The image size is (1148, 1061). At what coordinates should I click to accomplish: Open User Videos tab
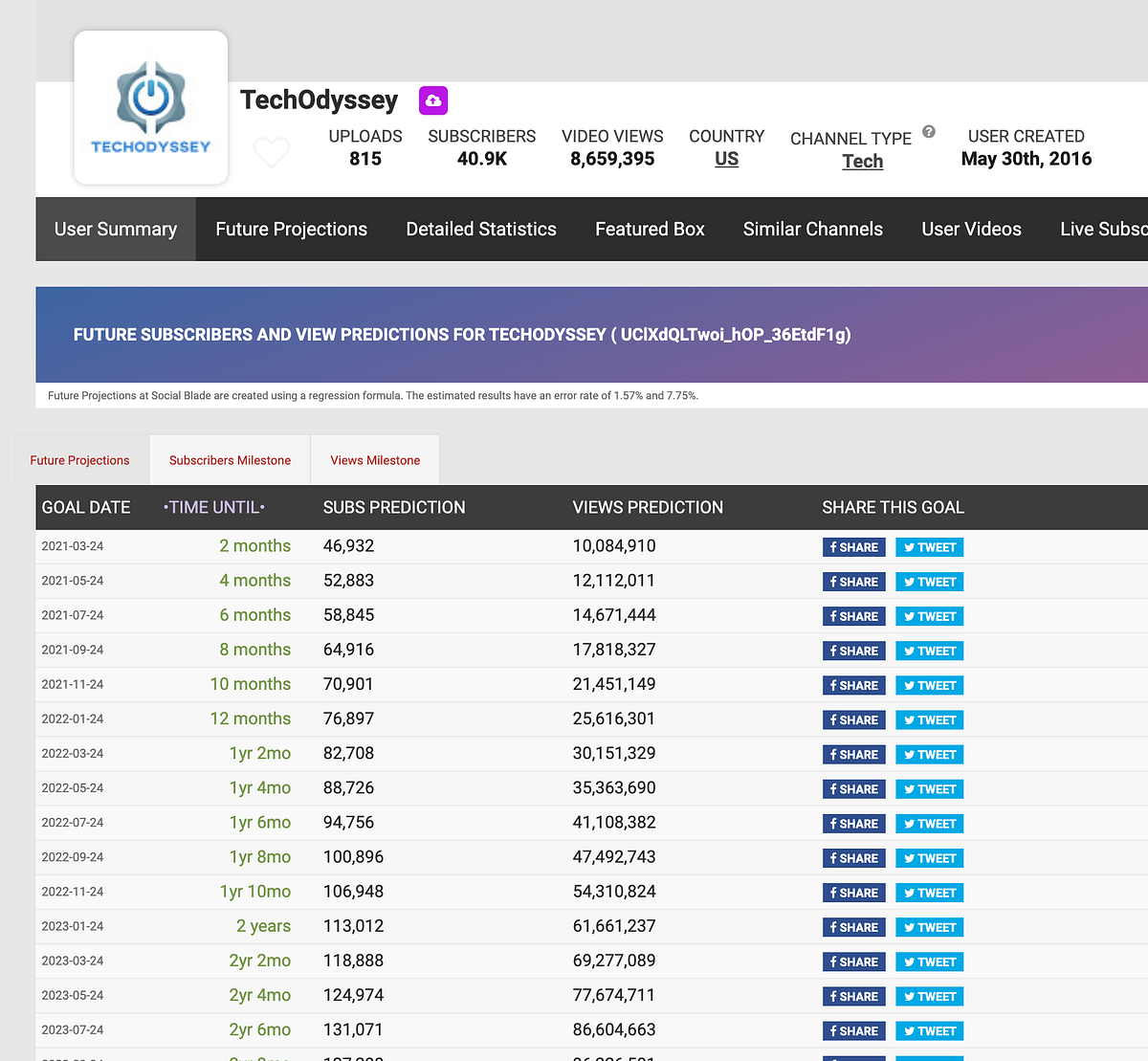pyautogui.click(x=972, y=229)
